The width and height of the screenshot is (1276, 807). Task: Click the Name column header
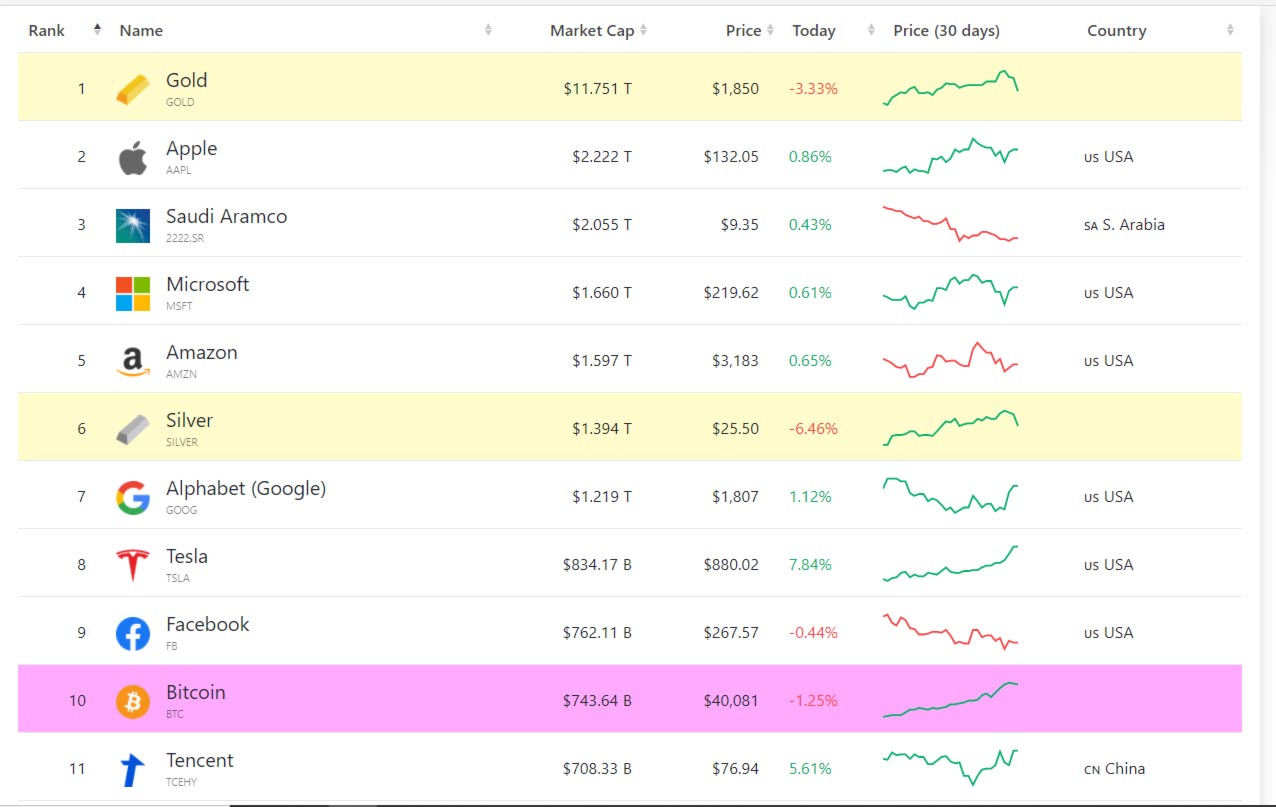[141, 31]
